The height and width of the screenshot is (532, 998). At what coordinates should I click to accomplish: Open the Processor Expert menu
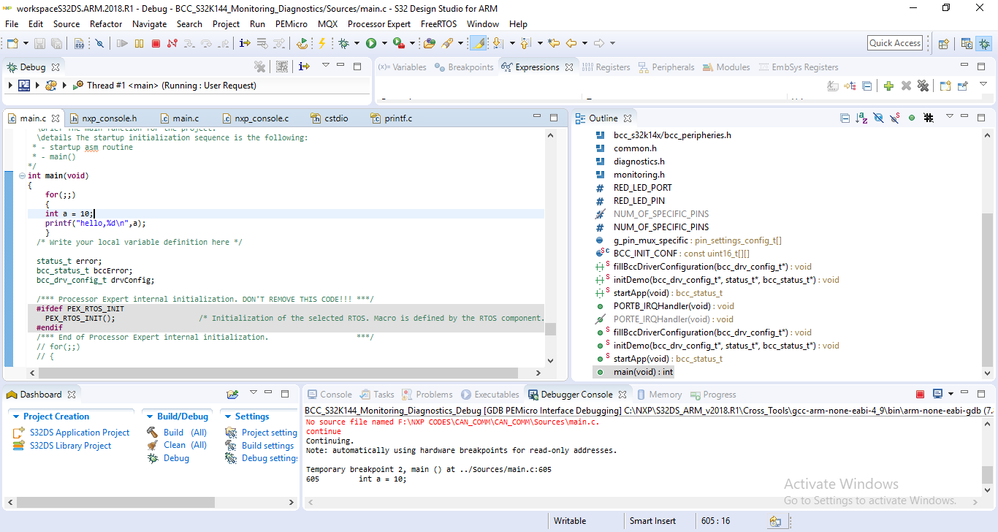(x=380, y=23)
